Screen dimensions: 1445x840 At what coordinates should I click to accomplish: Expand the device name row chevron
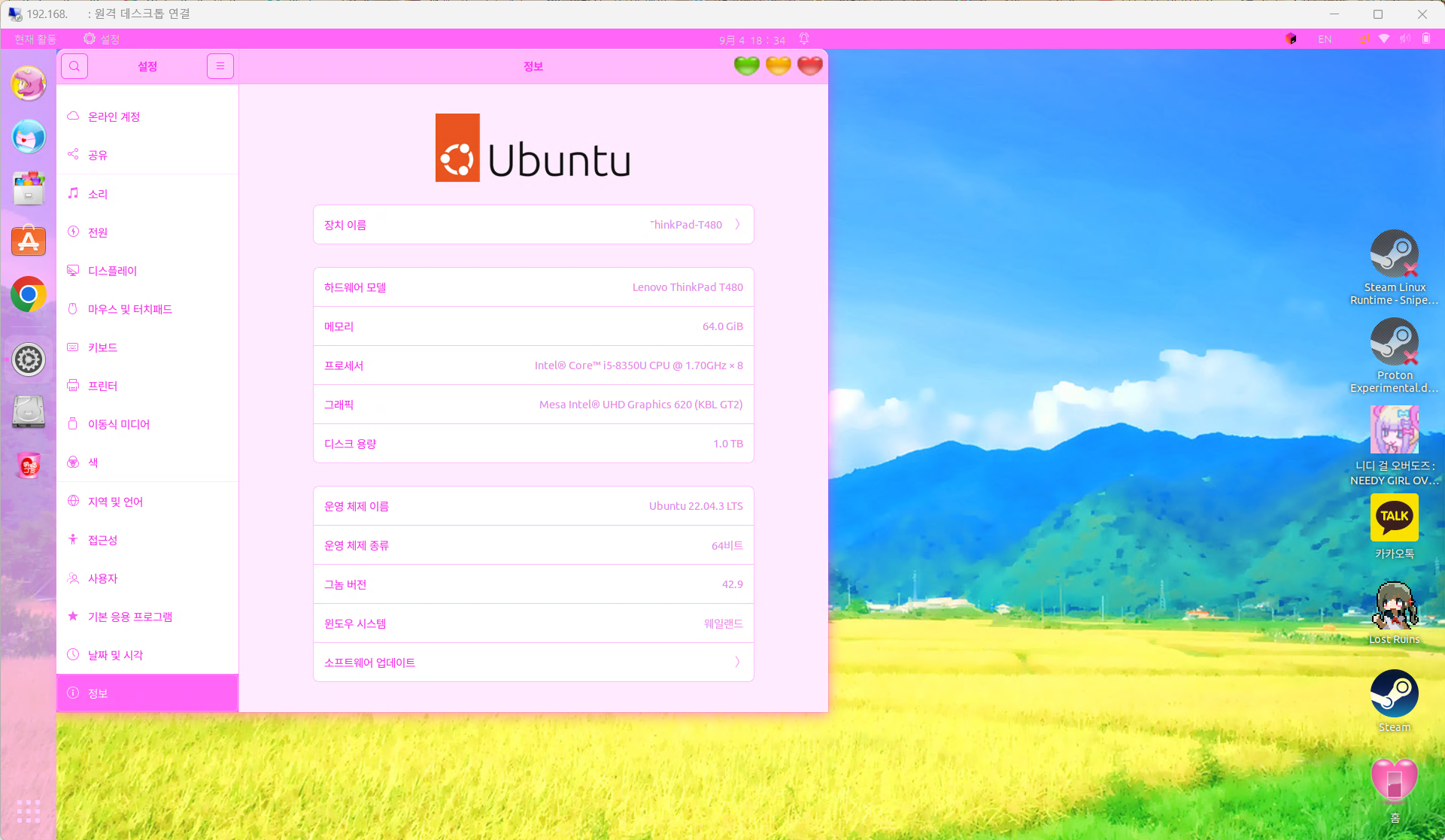tap(737, 225)
